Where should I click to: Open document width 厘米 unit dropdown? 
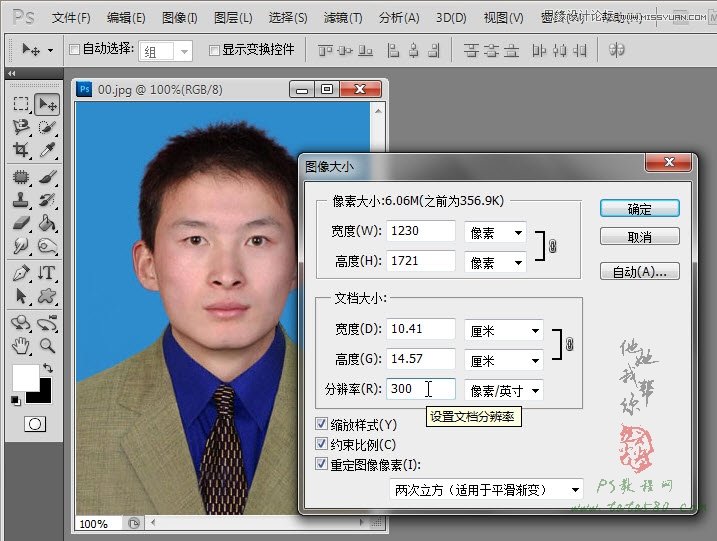(x=504, y=330)
